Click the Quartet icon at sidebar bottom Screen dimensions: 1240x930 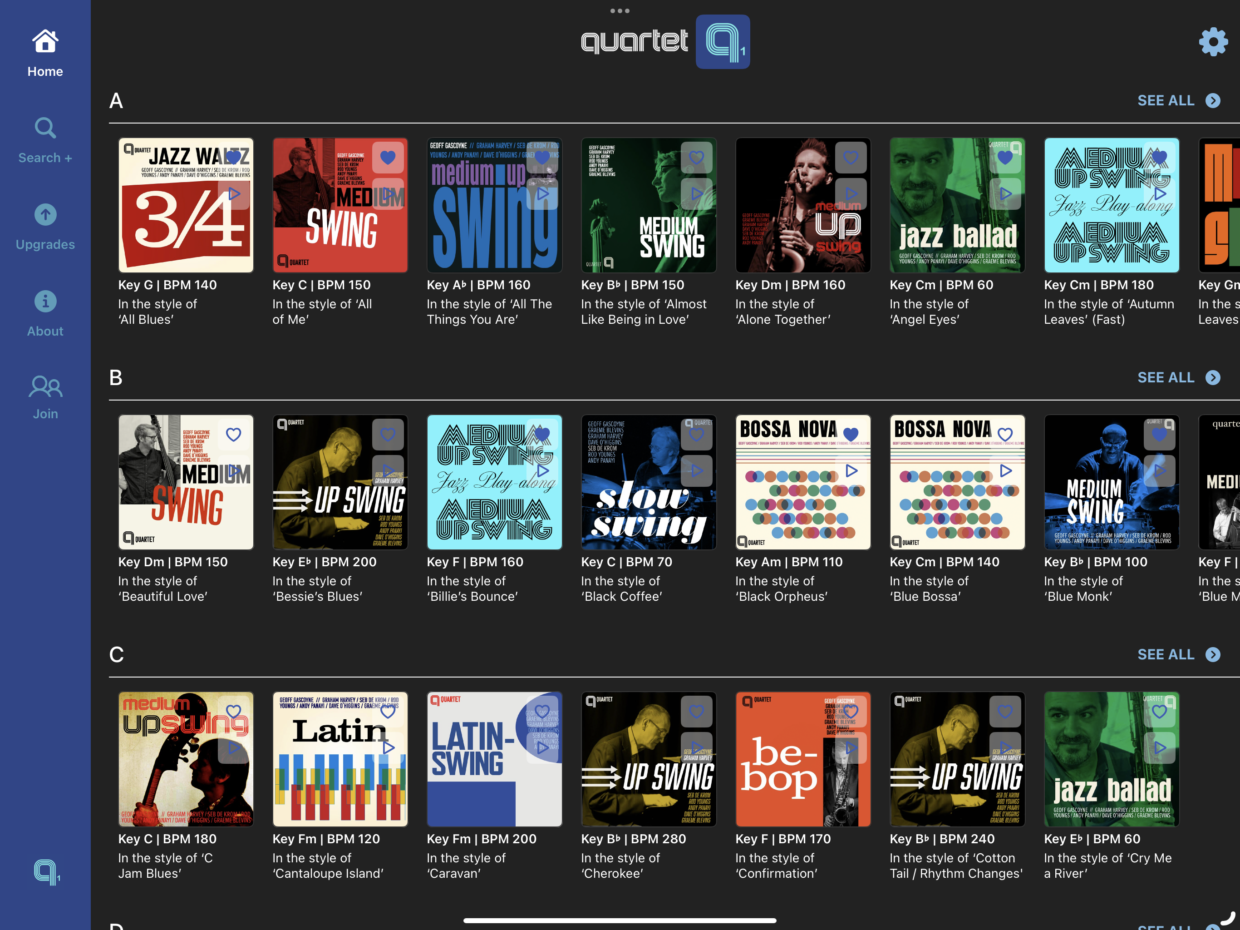tap(46, 872)
